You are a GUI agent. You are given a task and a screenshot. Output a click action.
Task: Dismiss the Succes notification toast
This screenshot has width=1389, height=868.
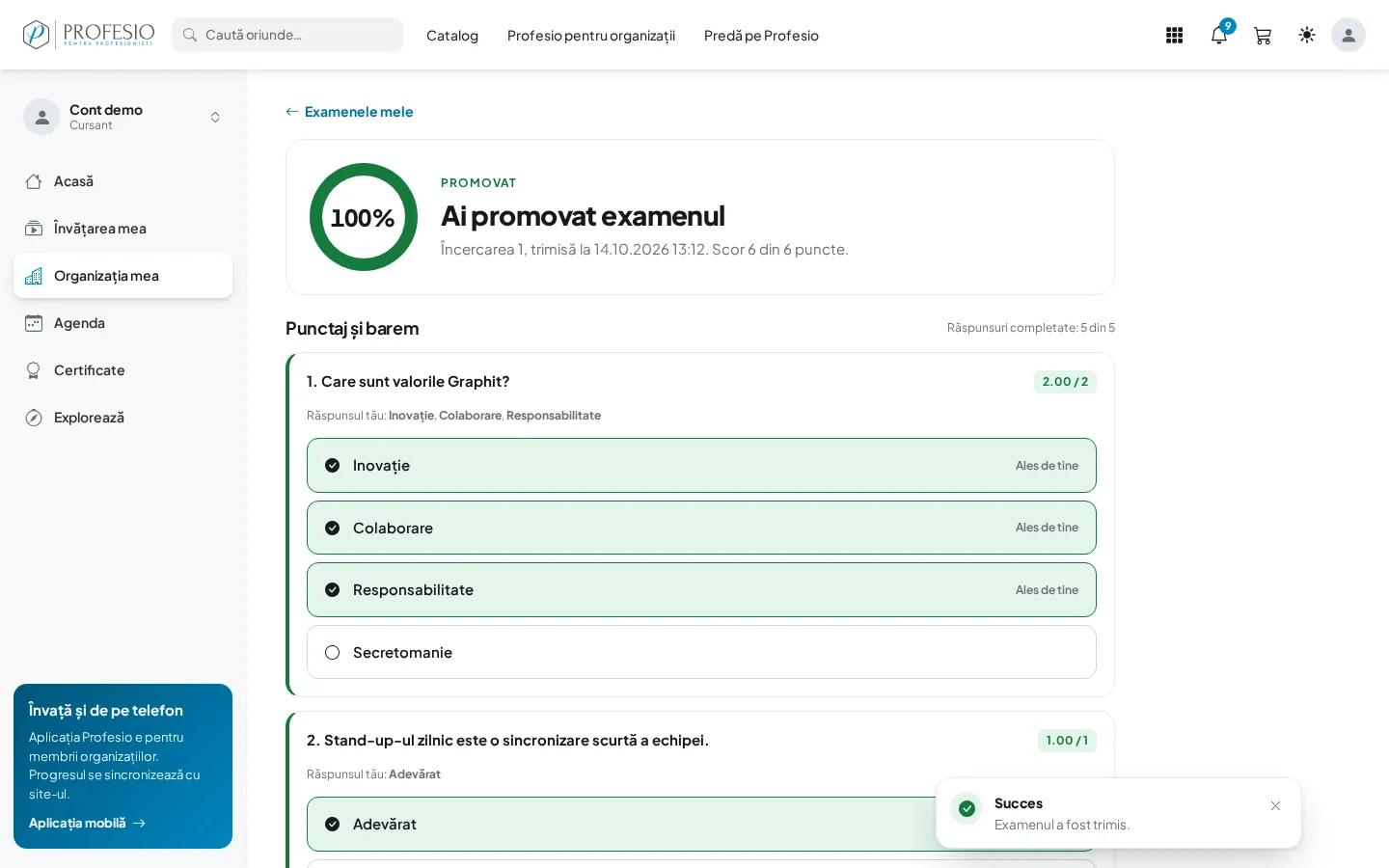pos(1275,805)
